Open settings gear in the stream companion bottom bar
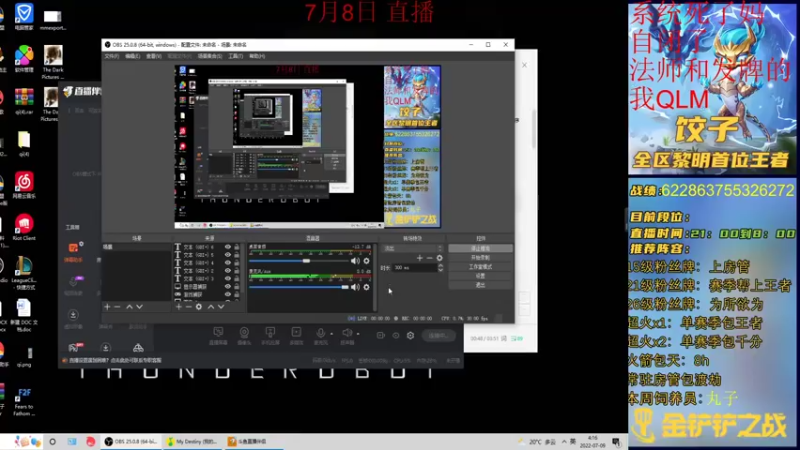Image resolution: width=800 pixels, height=450 pixels. point(410,336)
